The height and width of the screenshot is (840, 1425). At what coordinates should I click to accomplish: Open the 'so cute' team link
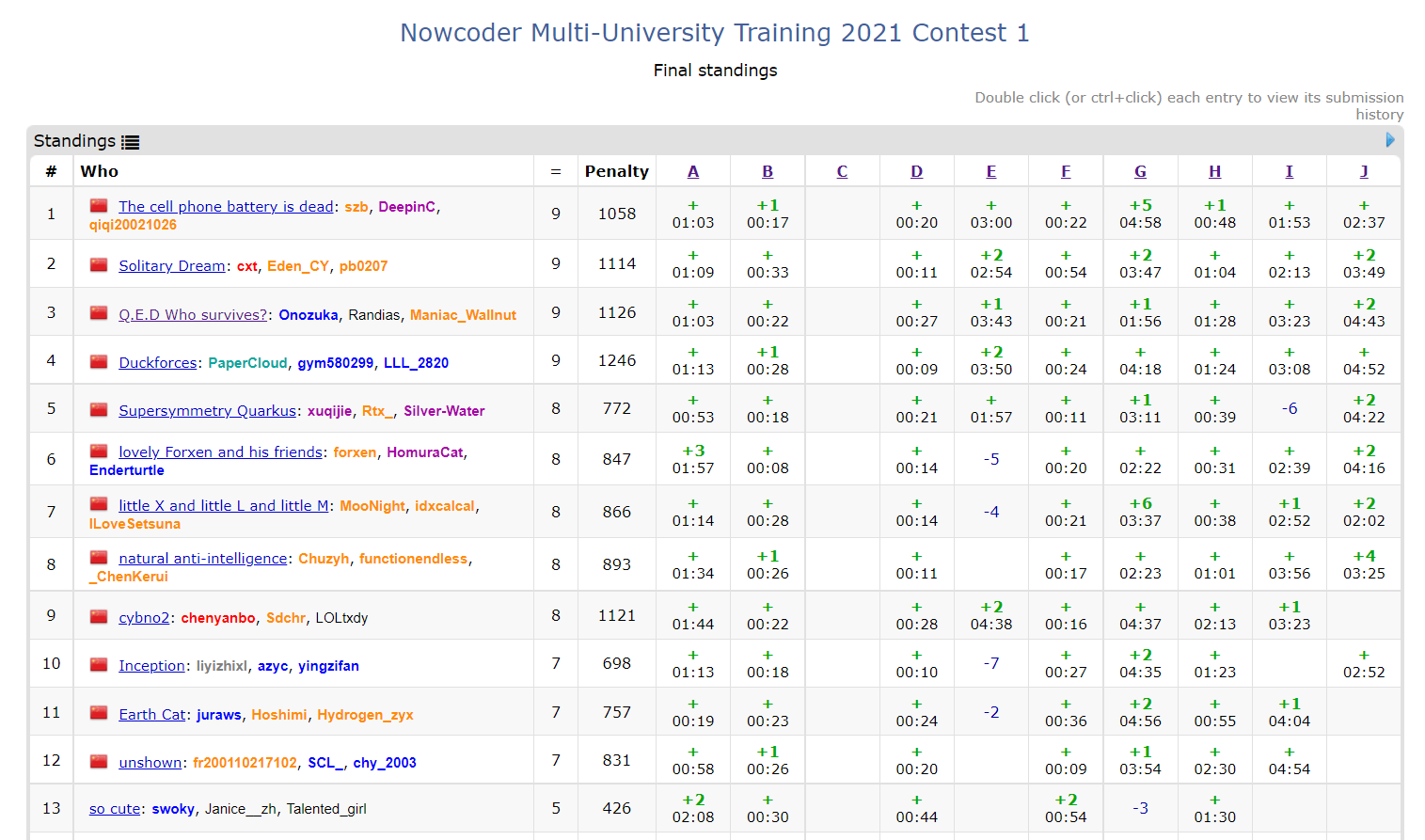pyautogui.click(x=115, y=809)
